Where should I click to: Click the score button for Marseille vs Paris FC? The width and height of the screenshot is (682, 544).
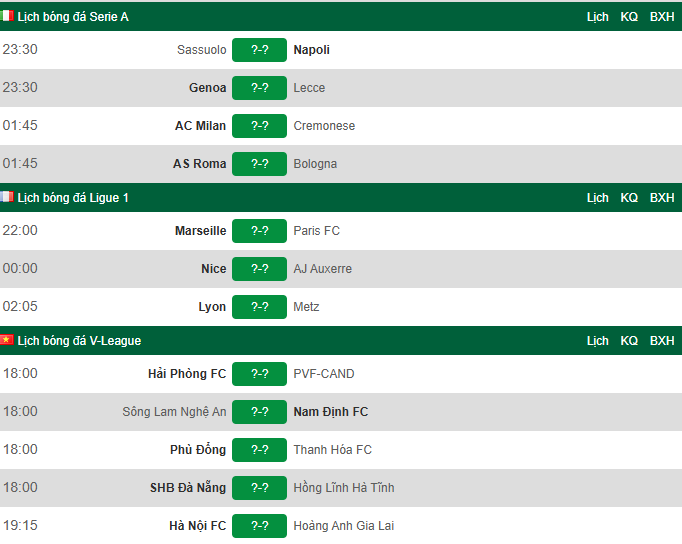[x=259, y=230]
